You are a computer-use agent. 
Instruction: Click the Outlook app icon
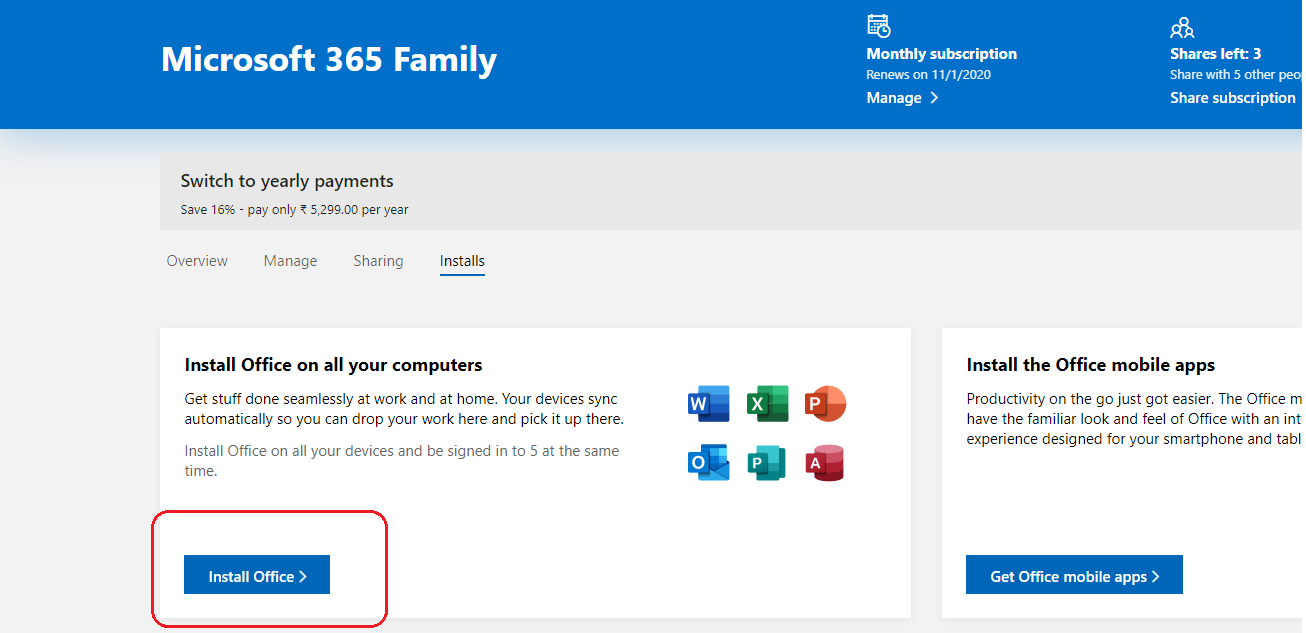click(x=709, y=463)
